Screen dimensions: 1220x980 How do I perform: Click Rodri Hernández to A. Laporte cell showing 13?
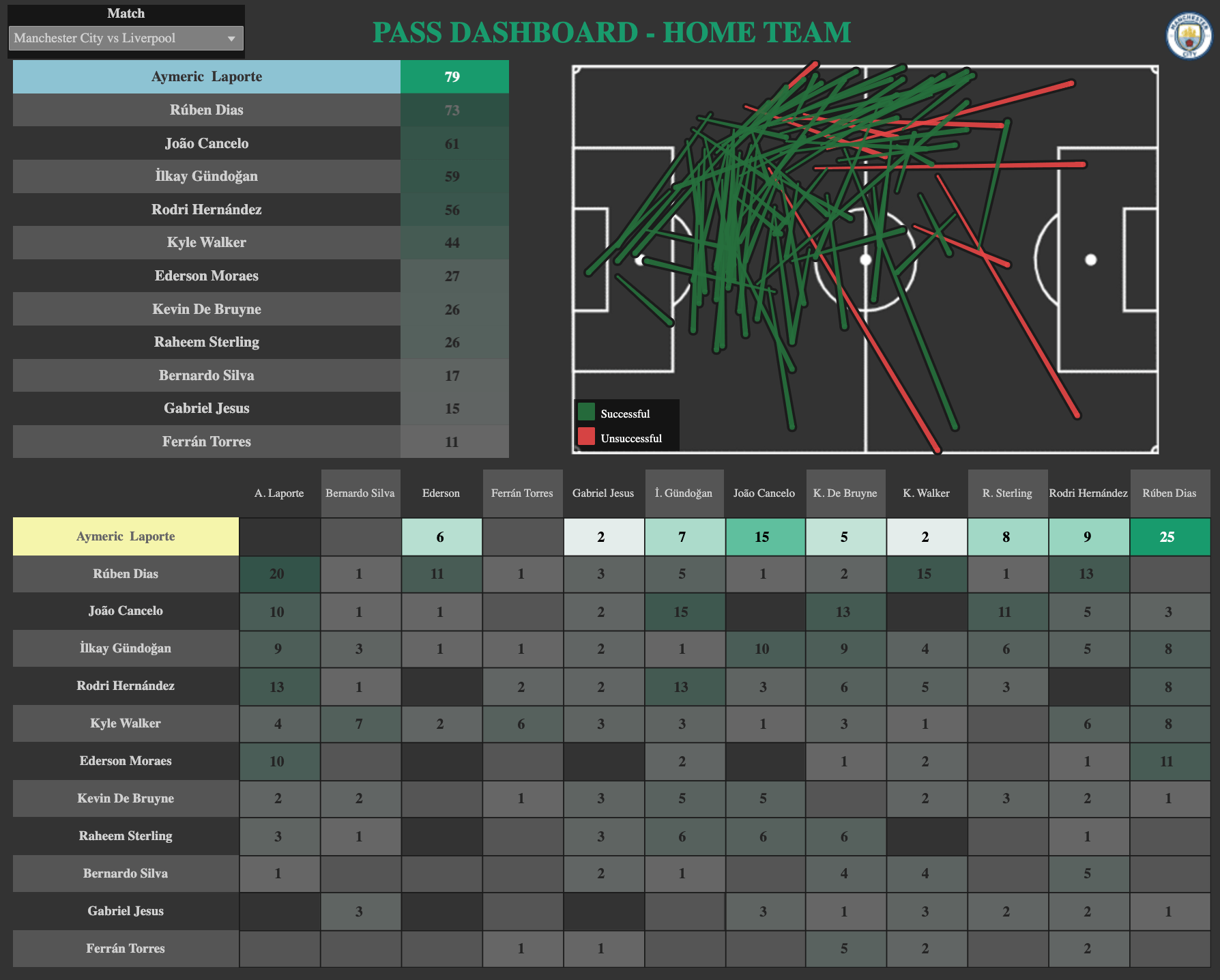tap(279, 687)
